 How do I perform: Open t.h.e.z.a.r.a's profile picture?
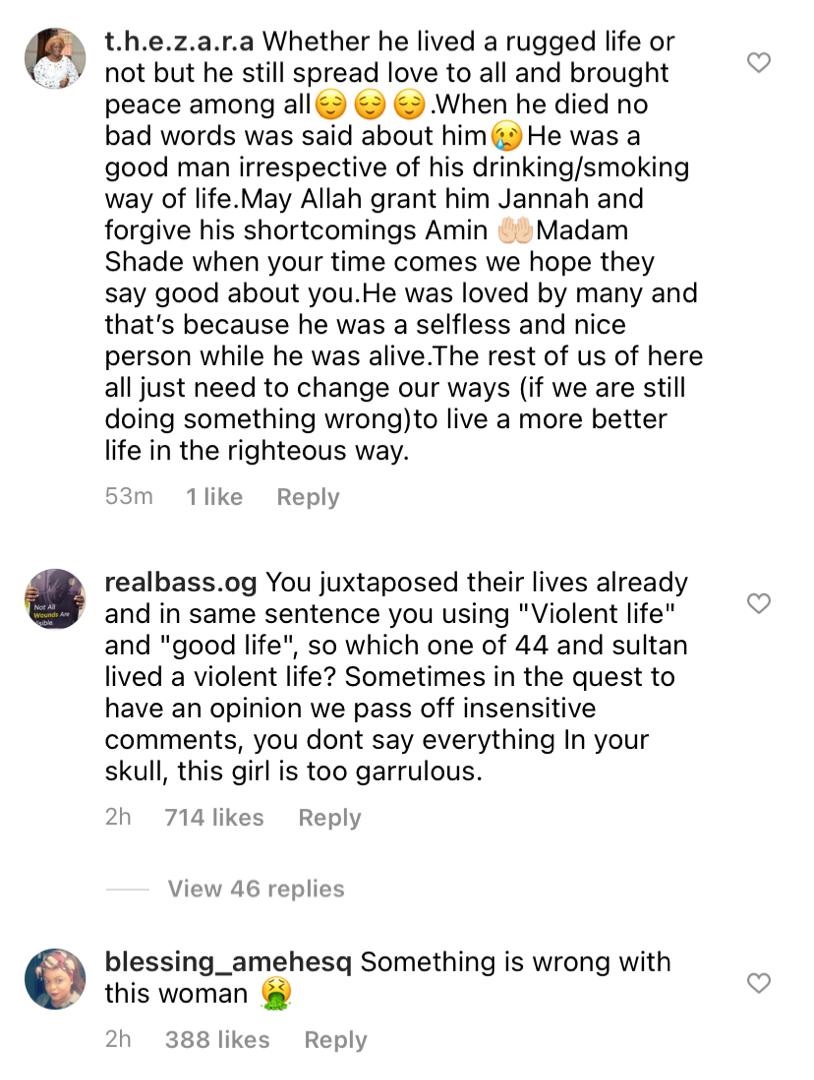pyautogui.click(x=54, y=58)
